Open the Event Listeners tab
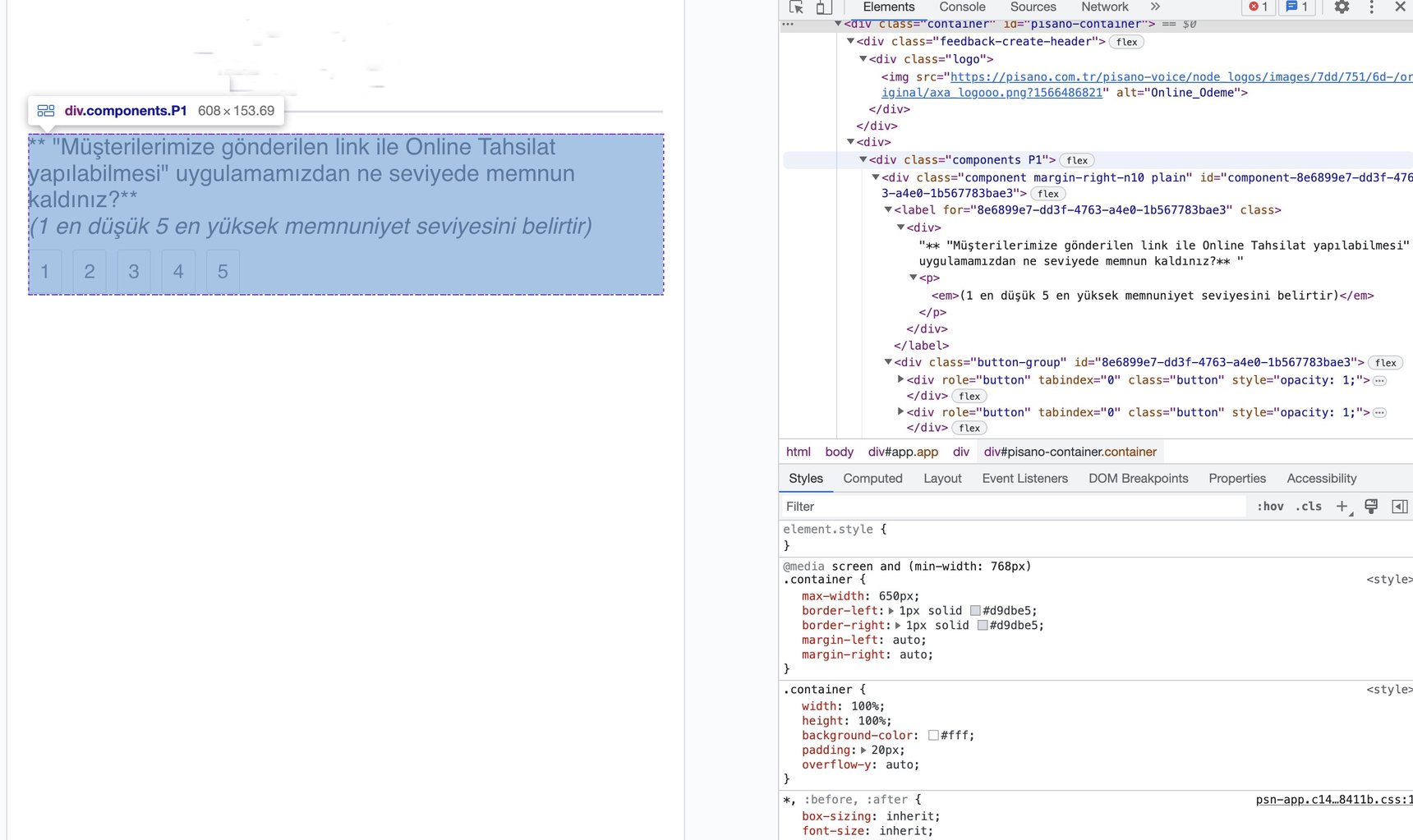 [1025, 479]
